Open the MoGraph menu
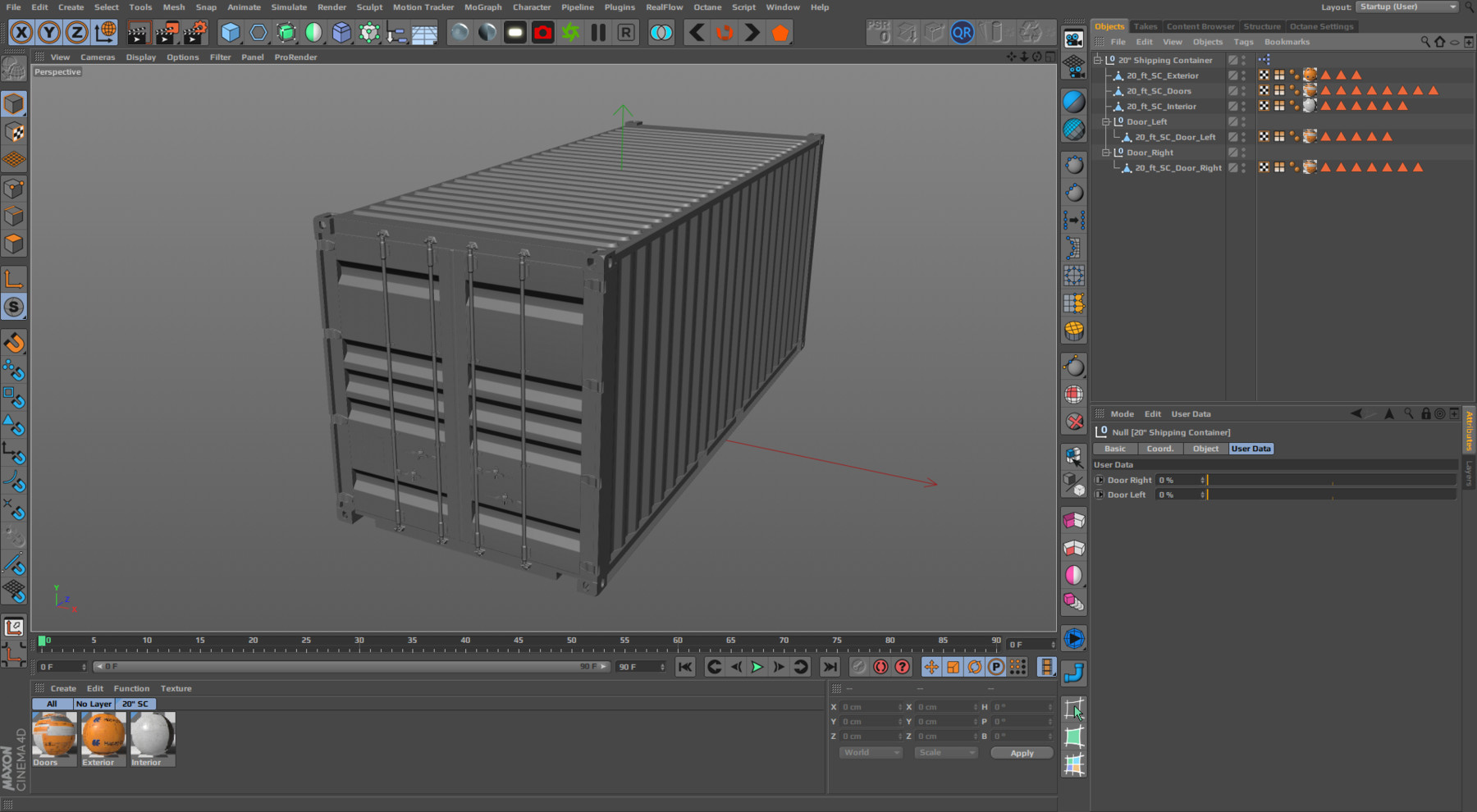1477x812 pixels. tap(482, 7)
